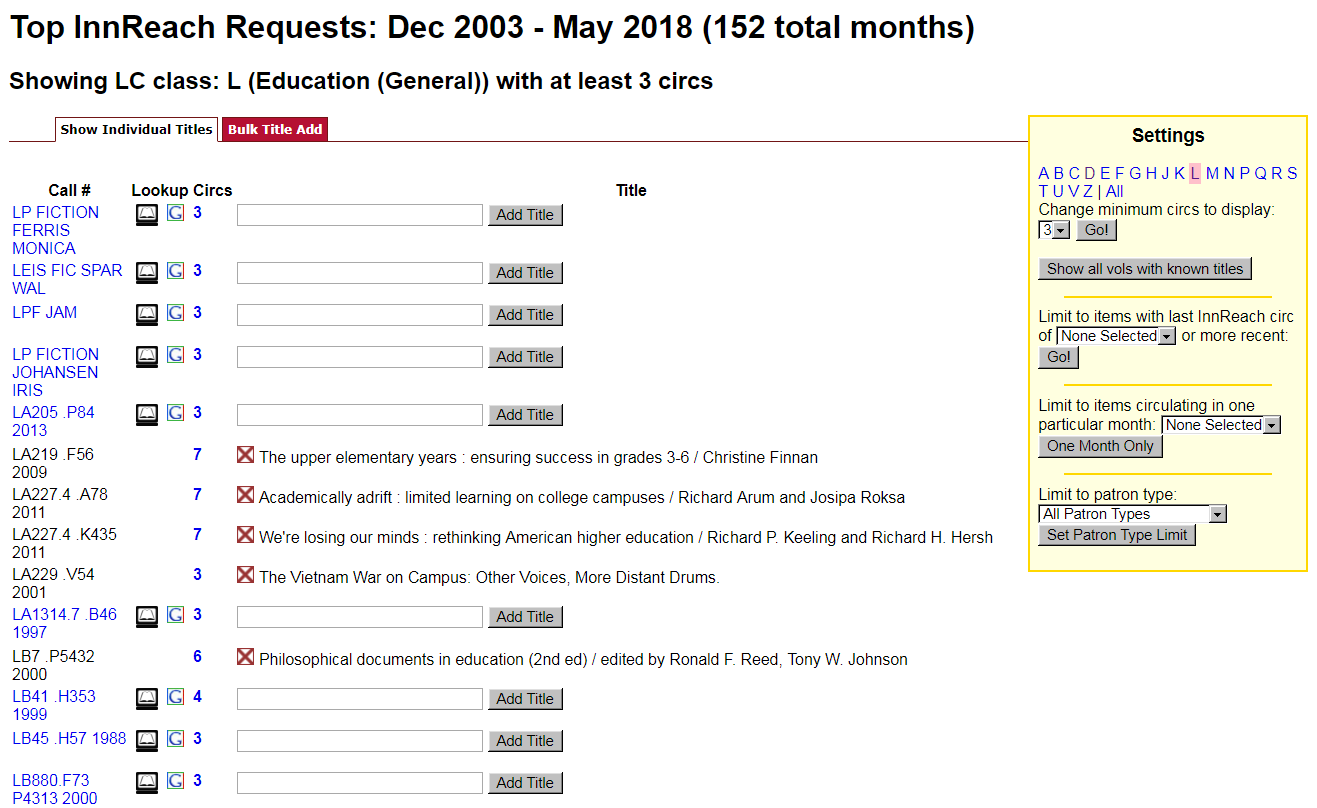Open minimum circs dropdown
This screenshot has width=1317, height=808.
click(1054, 230)
